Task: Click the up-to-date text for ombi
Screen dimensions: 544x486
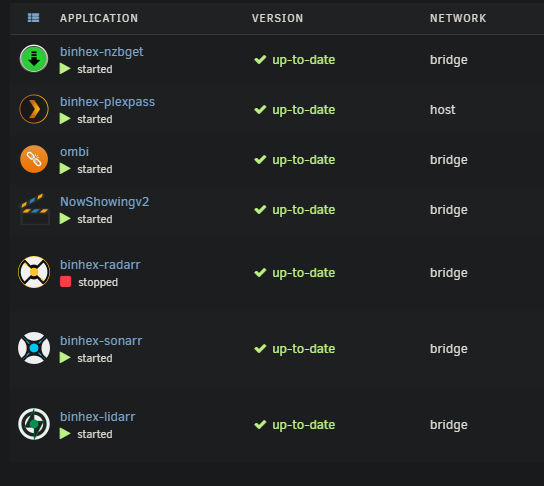Action: [304, 160]
